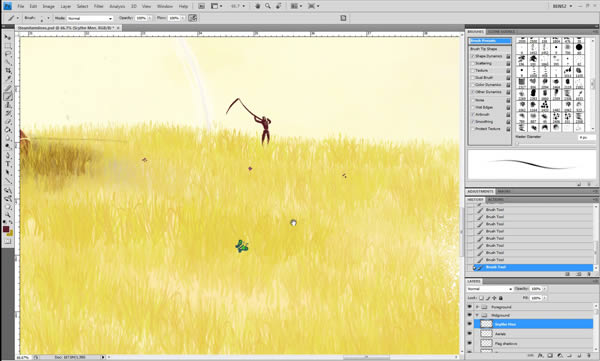Switch to the Clone Source tab
This screenshot has height=361, width=600.
501,32
